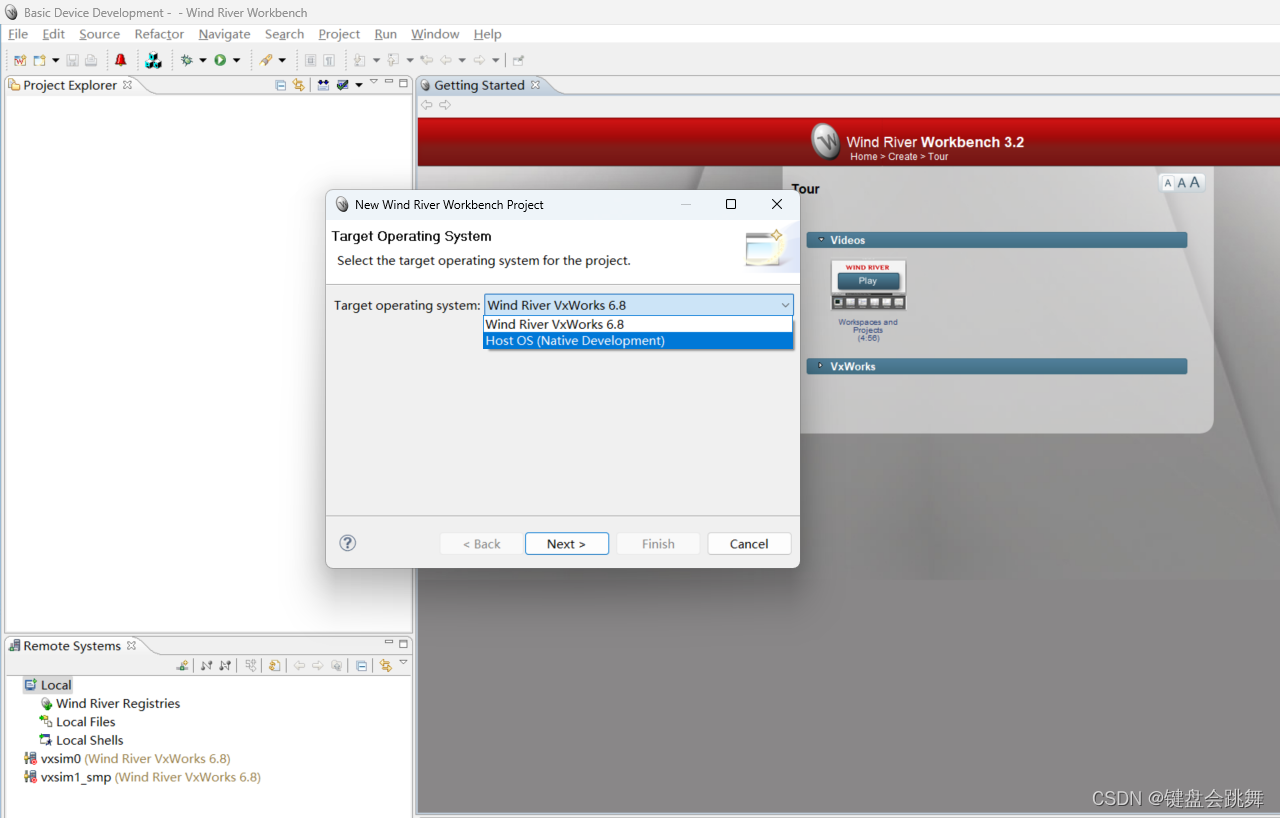Click the Disconnect icon in Remote Systems toolbar
The image size is (1280, 818).
point(225,665)
